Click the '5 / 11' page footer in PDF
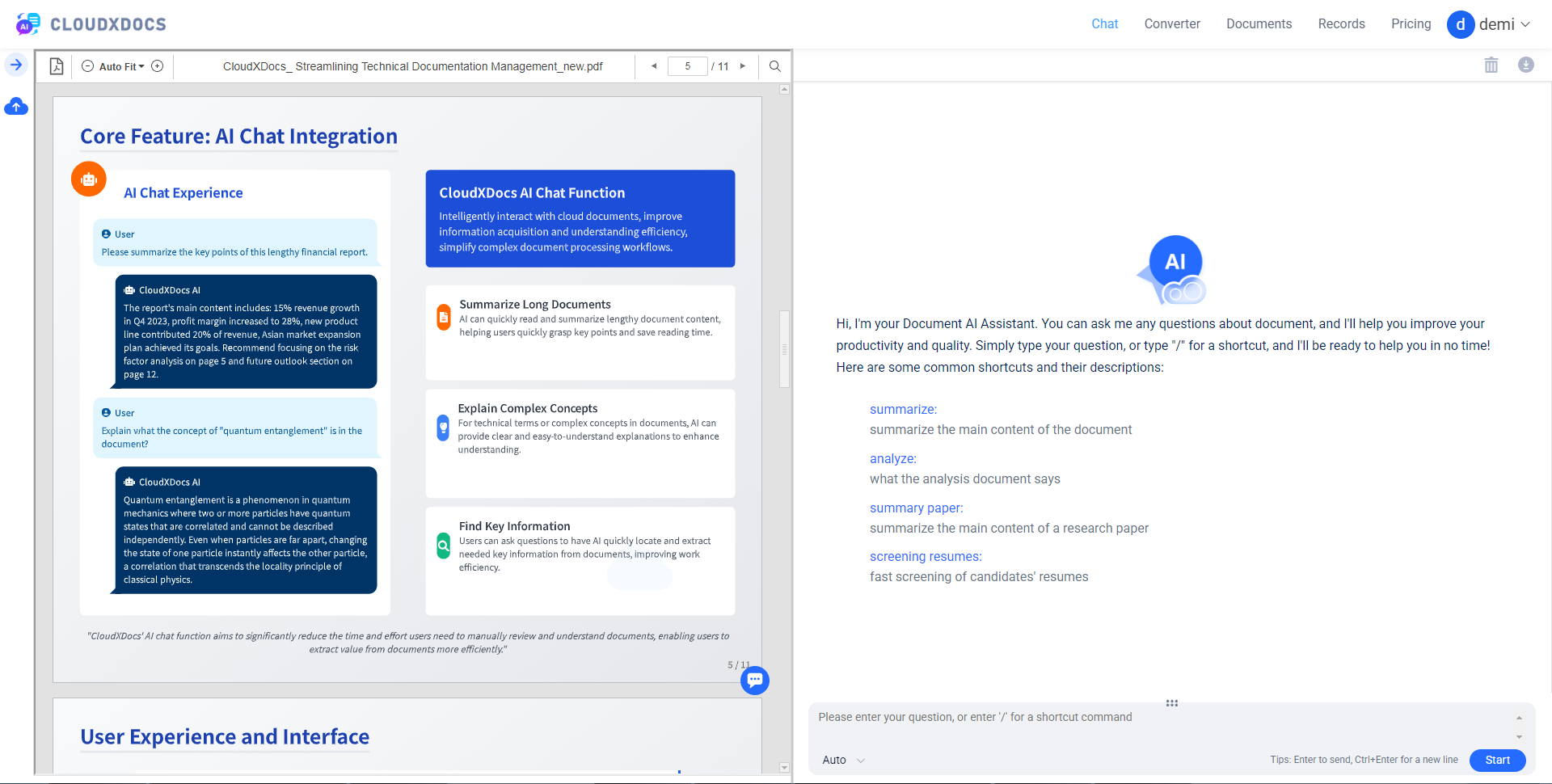The image size is (1552, 784). point(738,665)
